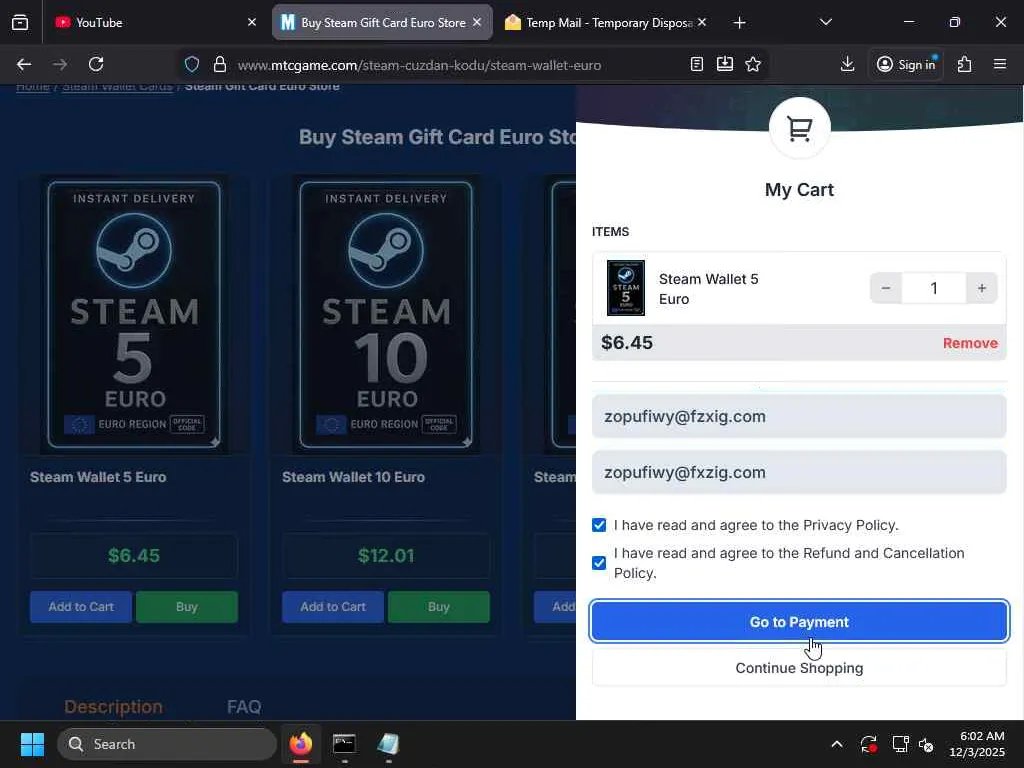Click the network display tray icon

(901, 744)
